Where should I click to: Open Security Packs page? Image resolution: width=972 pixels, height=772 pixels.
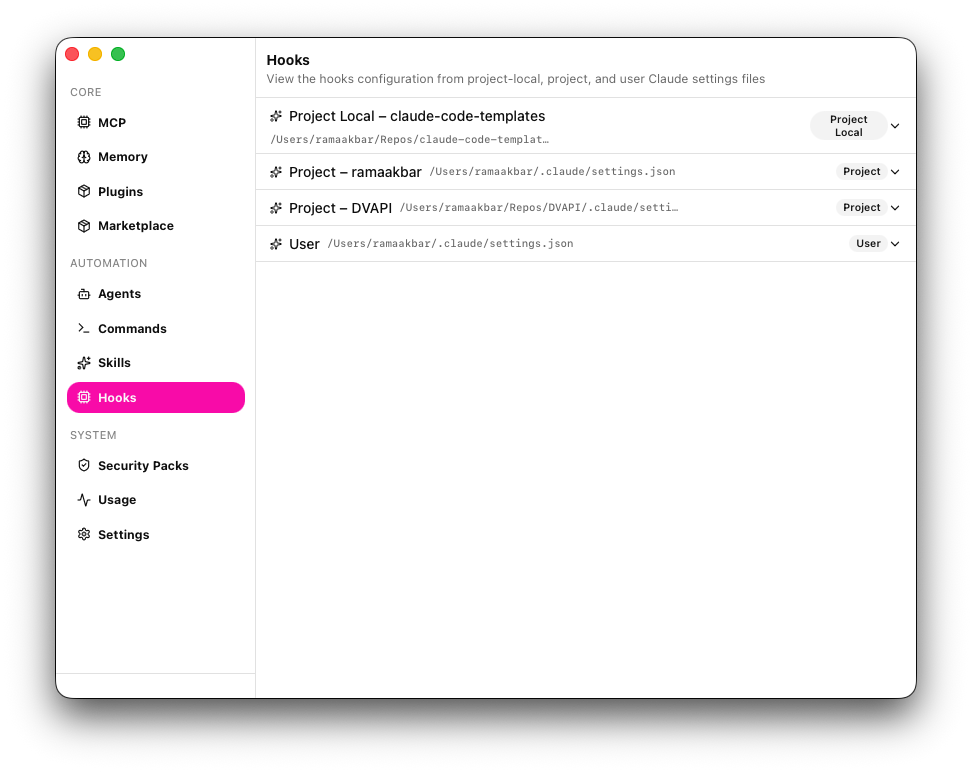pyautogui.click(x=156, y=465)
